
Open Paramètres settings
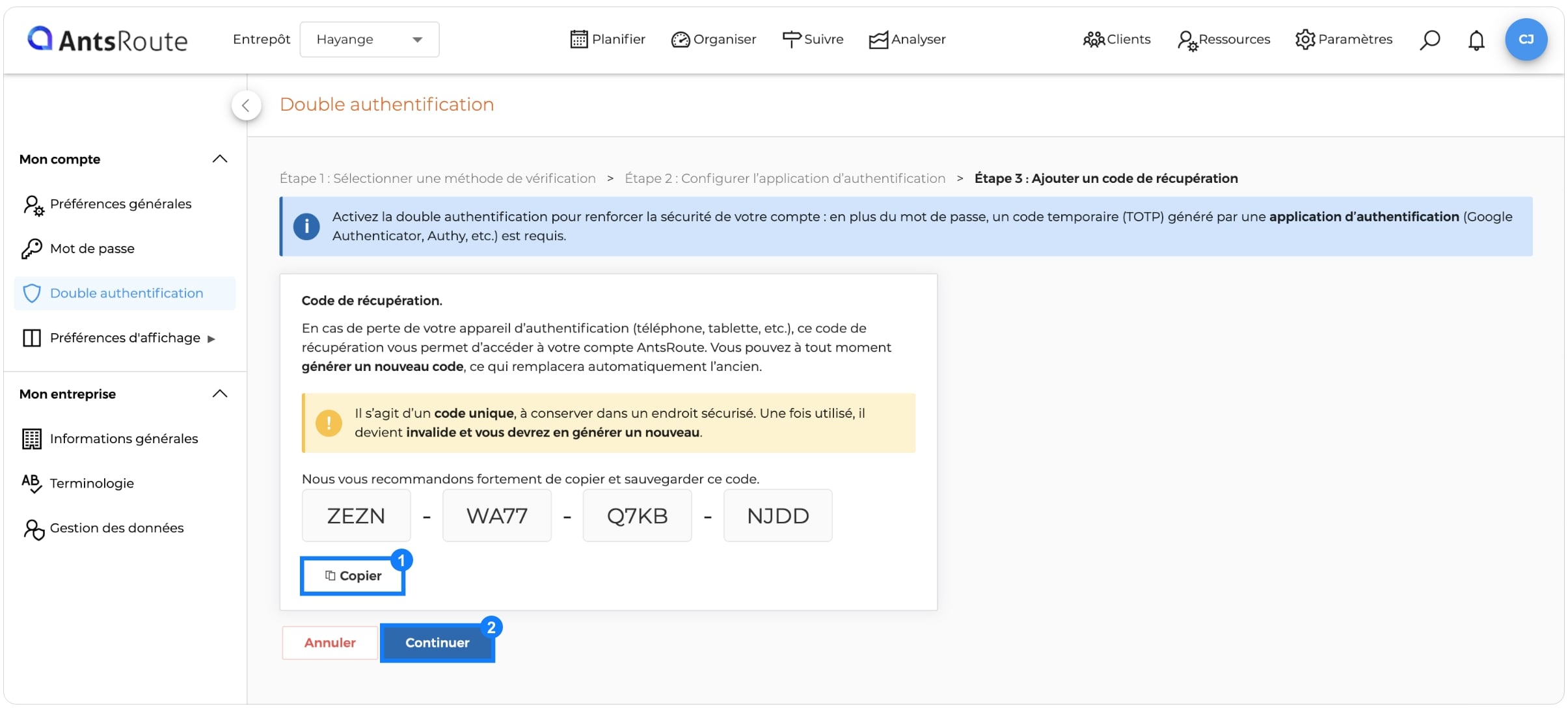pyautogui.click(x=1344, y=40)
